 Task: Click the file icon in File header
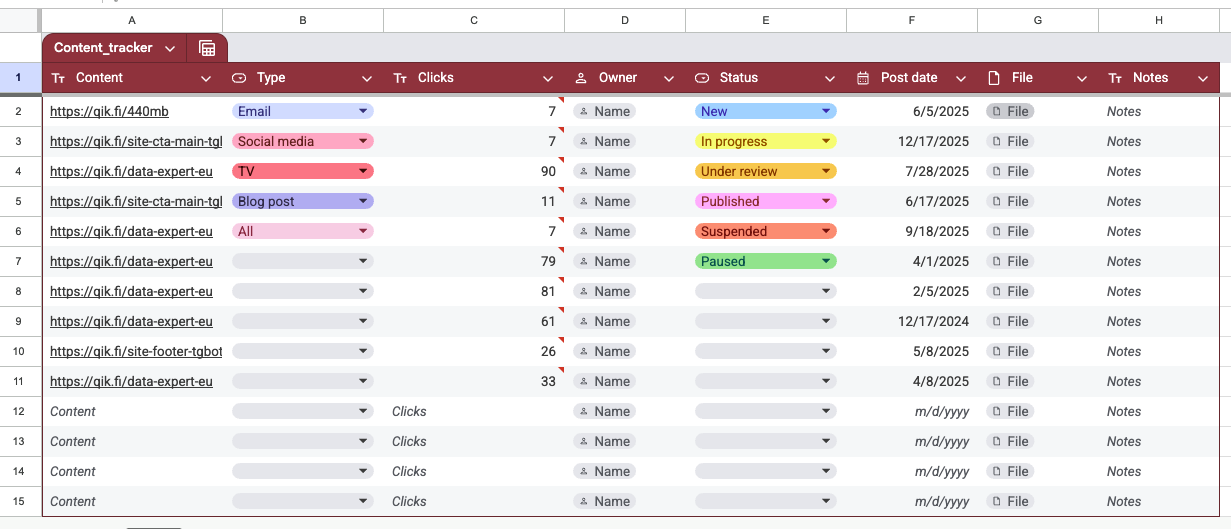994,78
